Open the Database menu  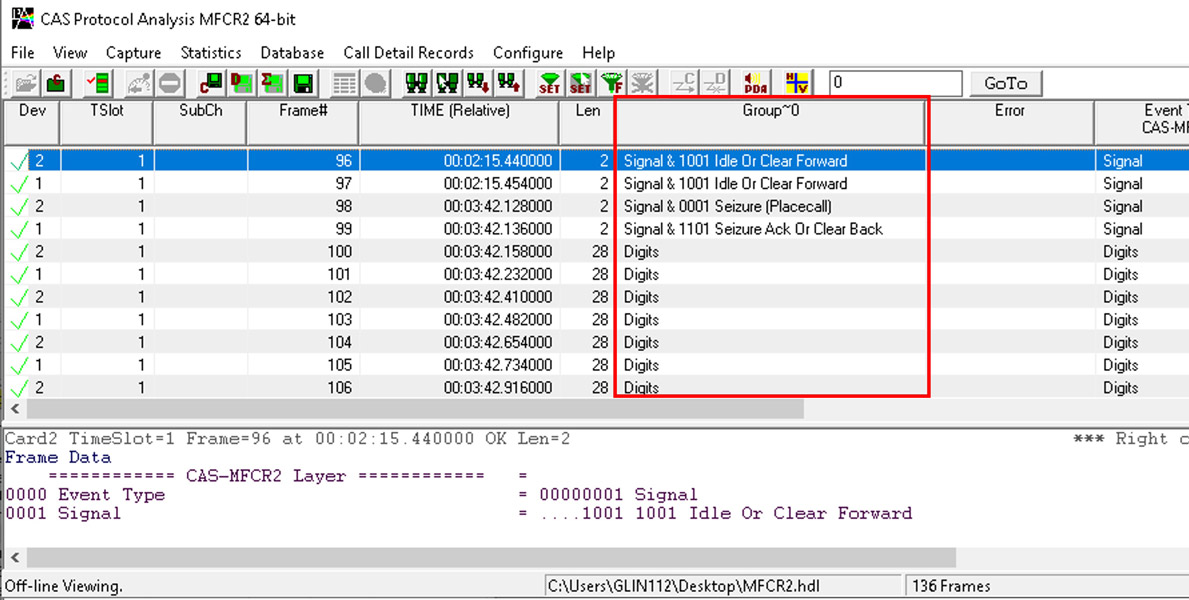pyautogui.click(x=292, y=53)
